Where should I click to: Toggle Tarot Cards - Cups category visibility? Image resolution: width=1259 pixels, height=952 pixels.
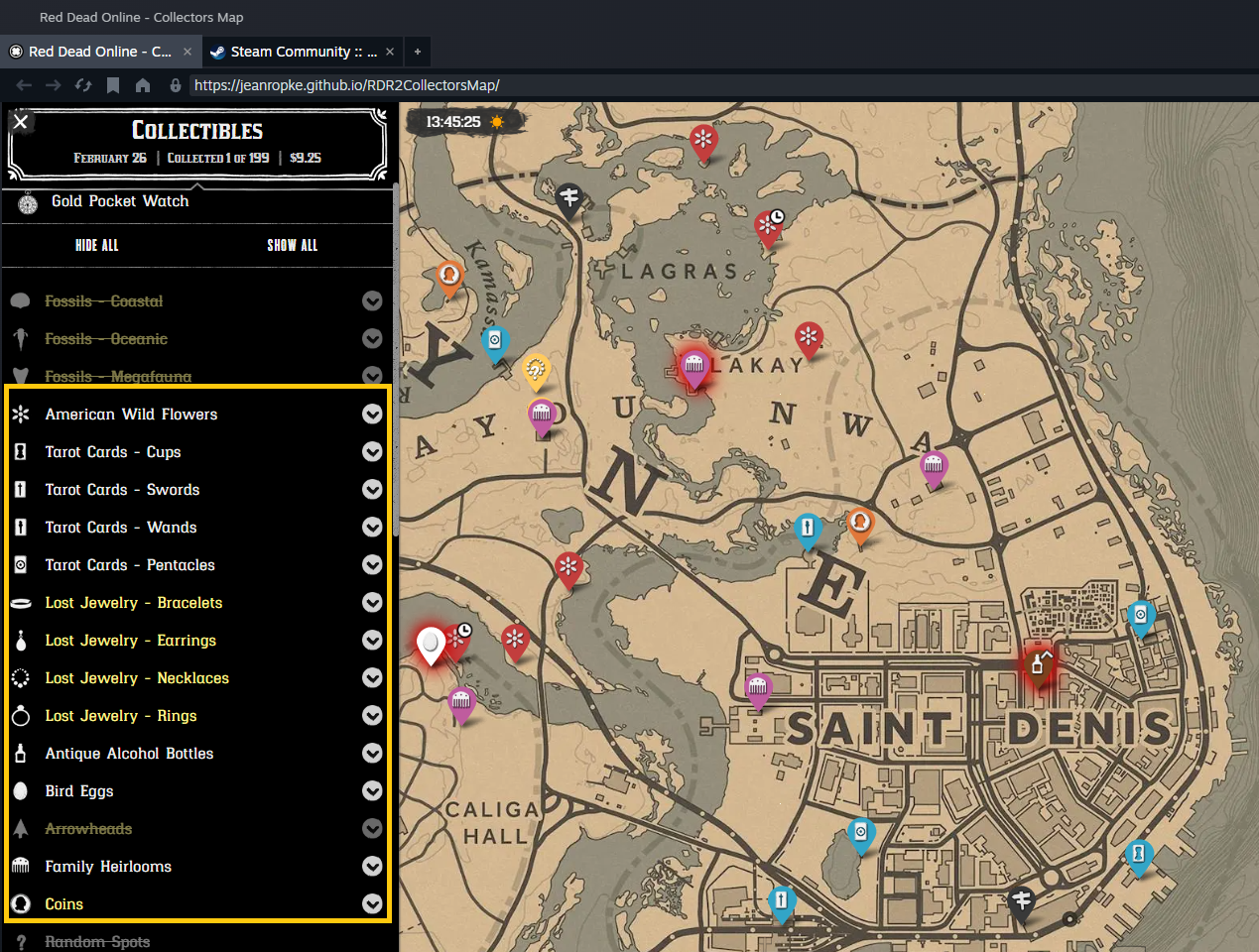113,452
